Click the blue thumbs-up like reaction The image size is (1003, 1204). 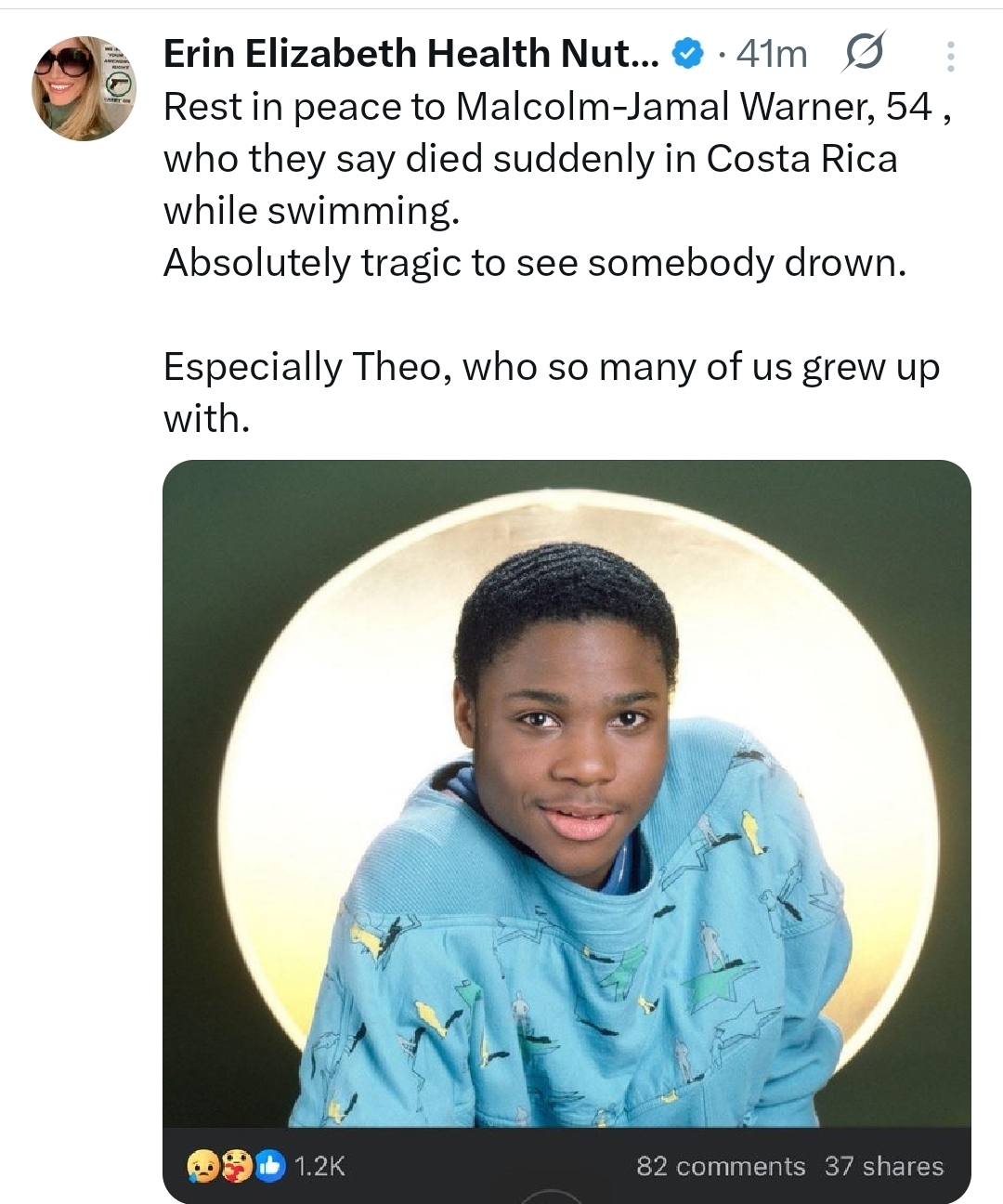(270, 1165)
